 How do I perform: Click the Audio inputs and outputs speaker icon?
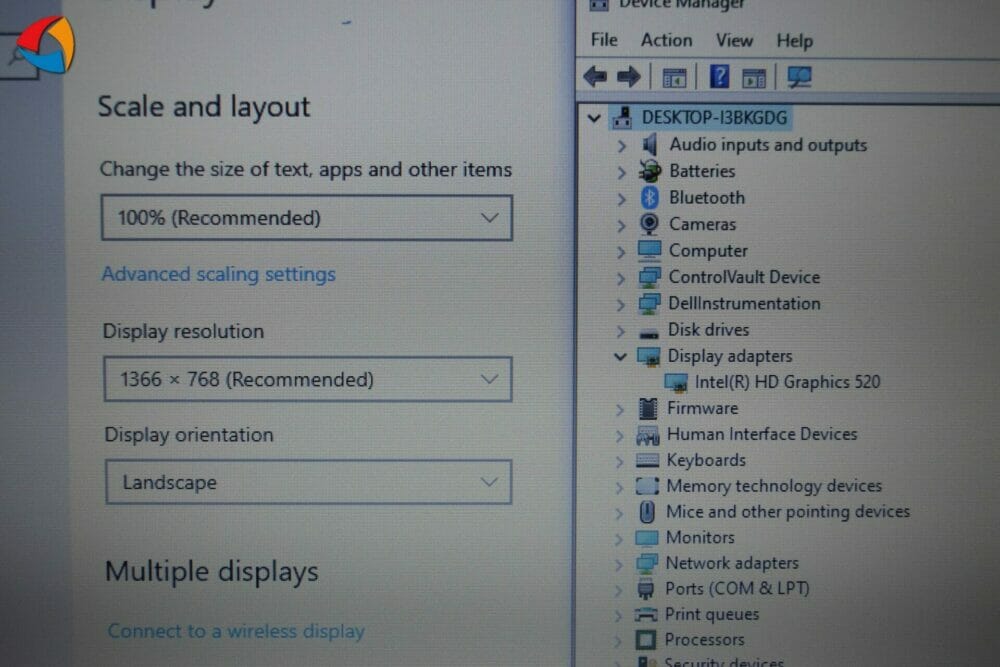[649, 145]
